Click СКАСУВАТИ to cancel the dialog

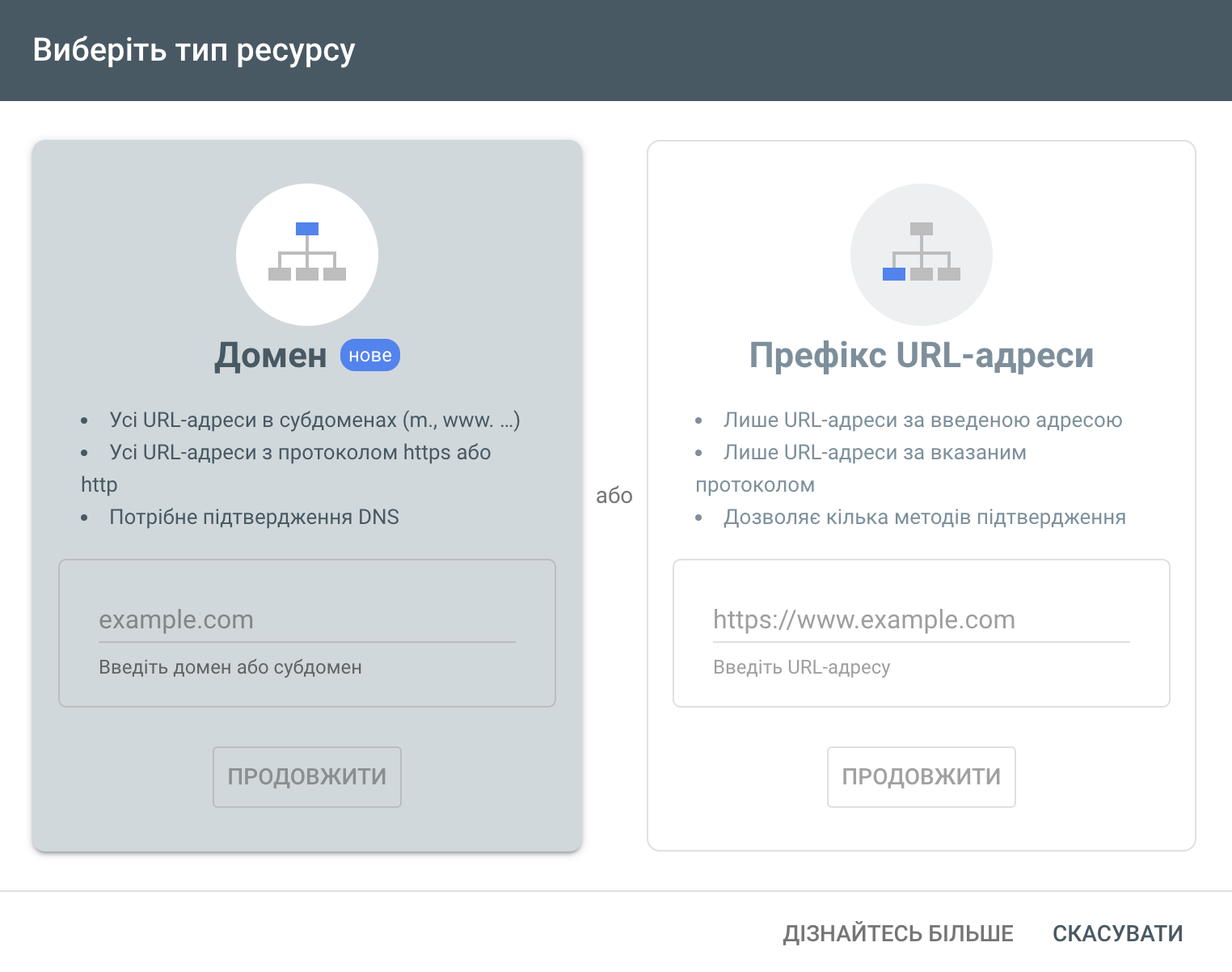(x=1117, y=934)
